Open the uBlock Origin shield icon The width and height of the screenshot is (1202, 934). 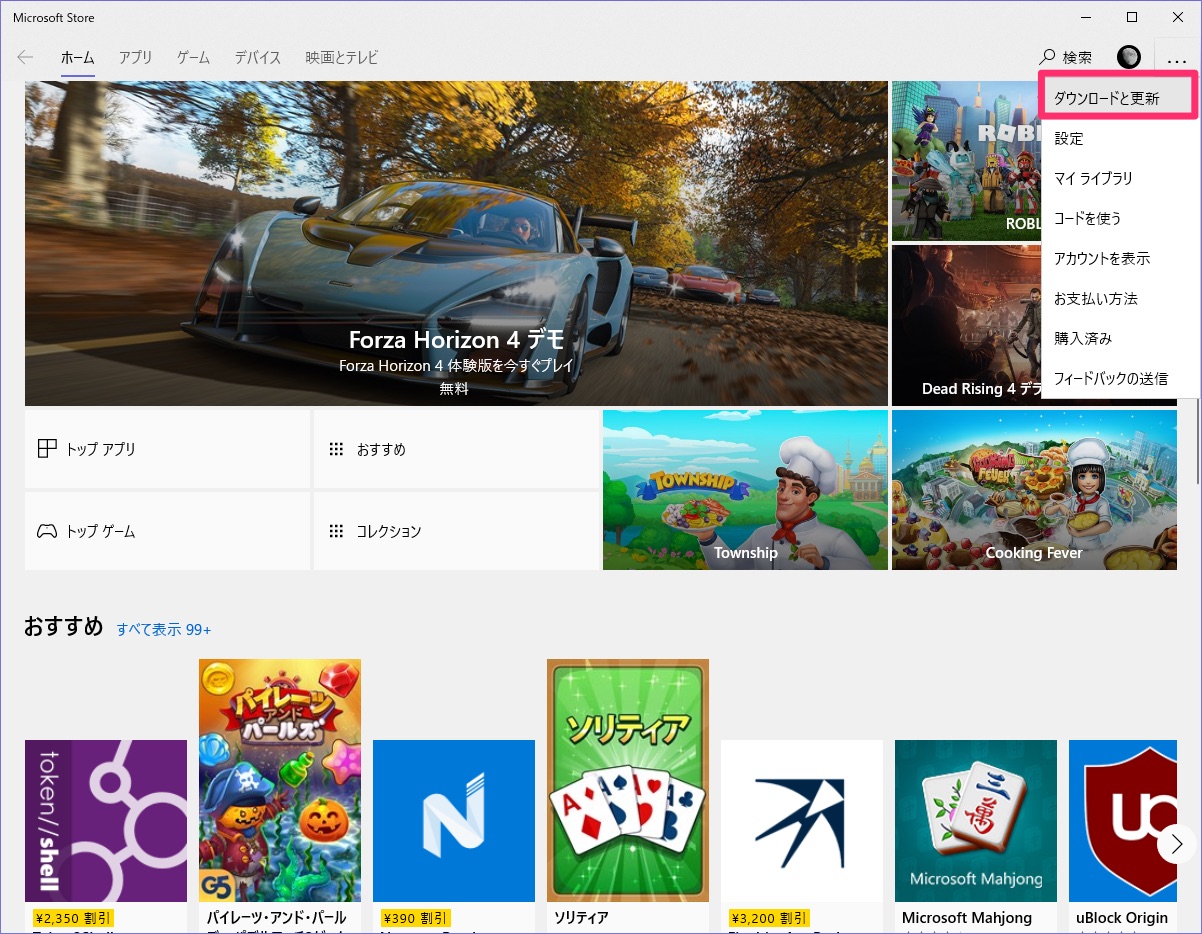coord(1123,821)
